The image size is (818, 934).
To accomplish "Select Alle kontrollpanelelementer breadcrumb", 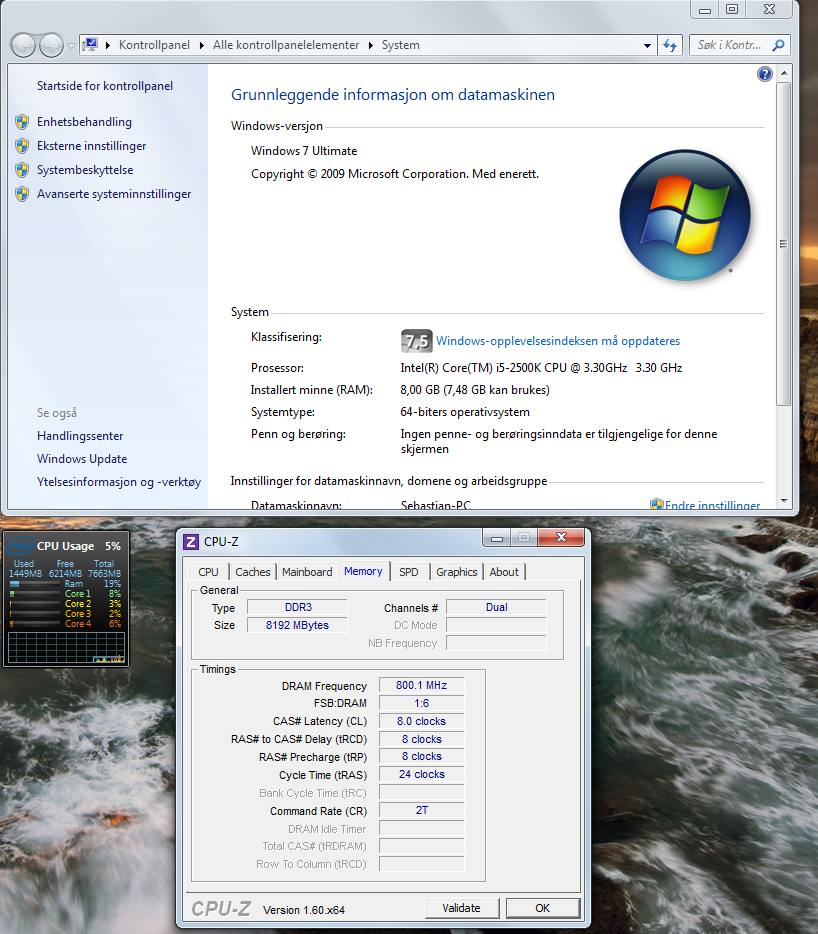I will [x=286, y=45].
